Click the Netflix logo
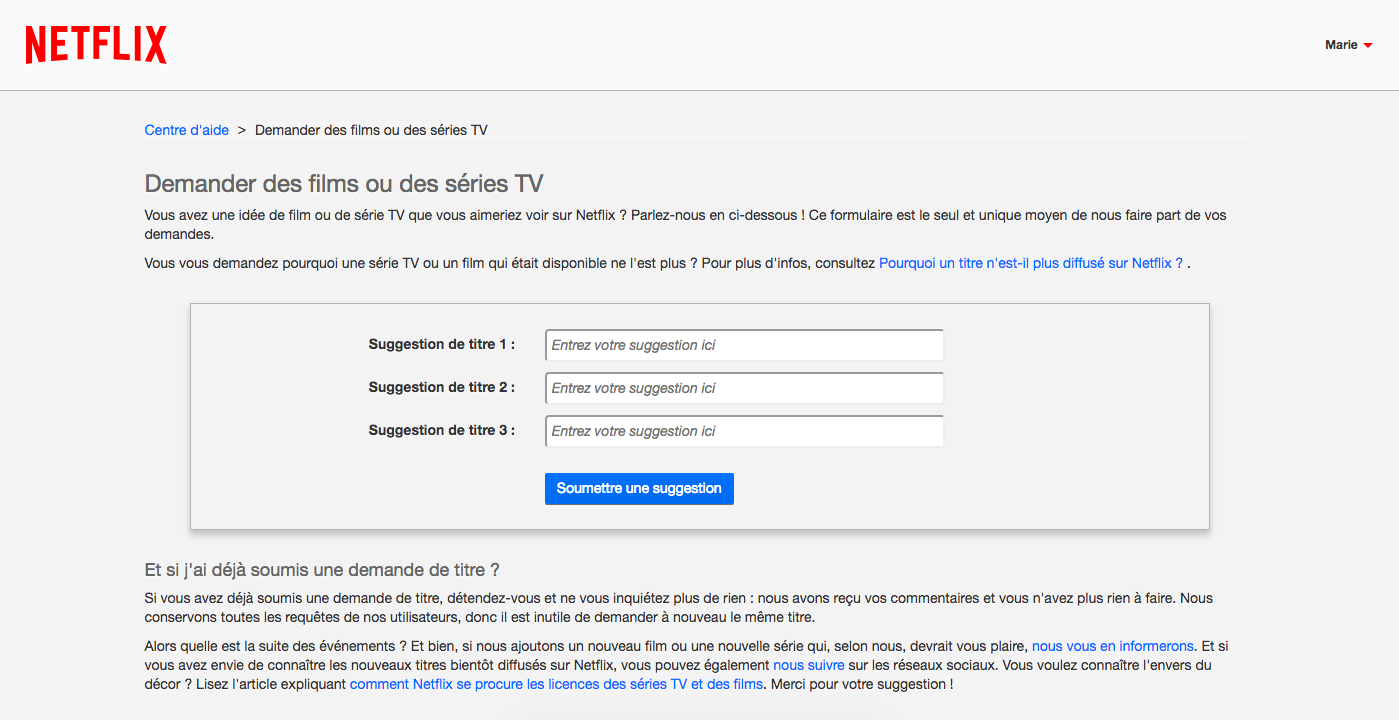 [x=96, y=45]
